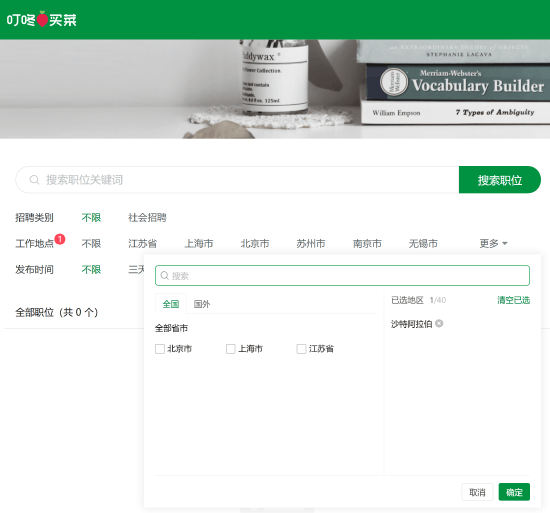The image size is (550, 513).
Task: Select 江苏省 location filter in the row
Action: point(142,243)
